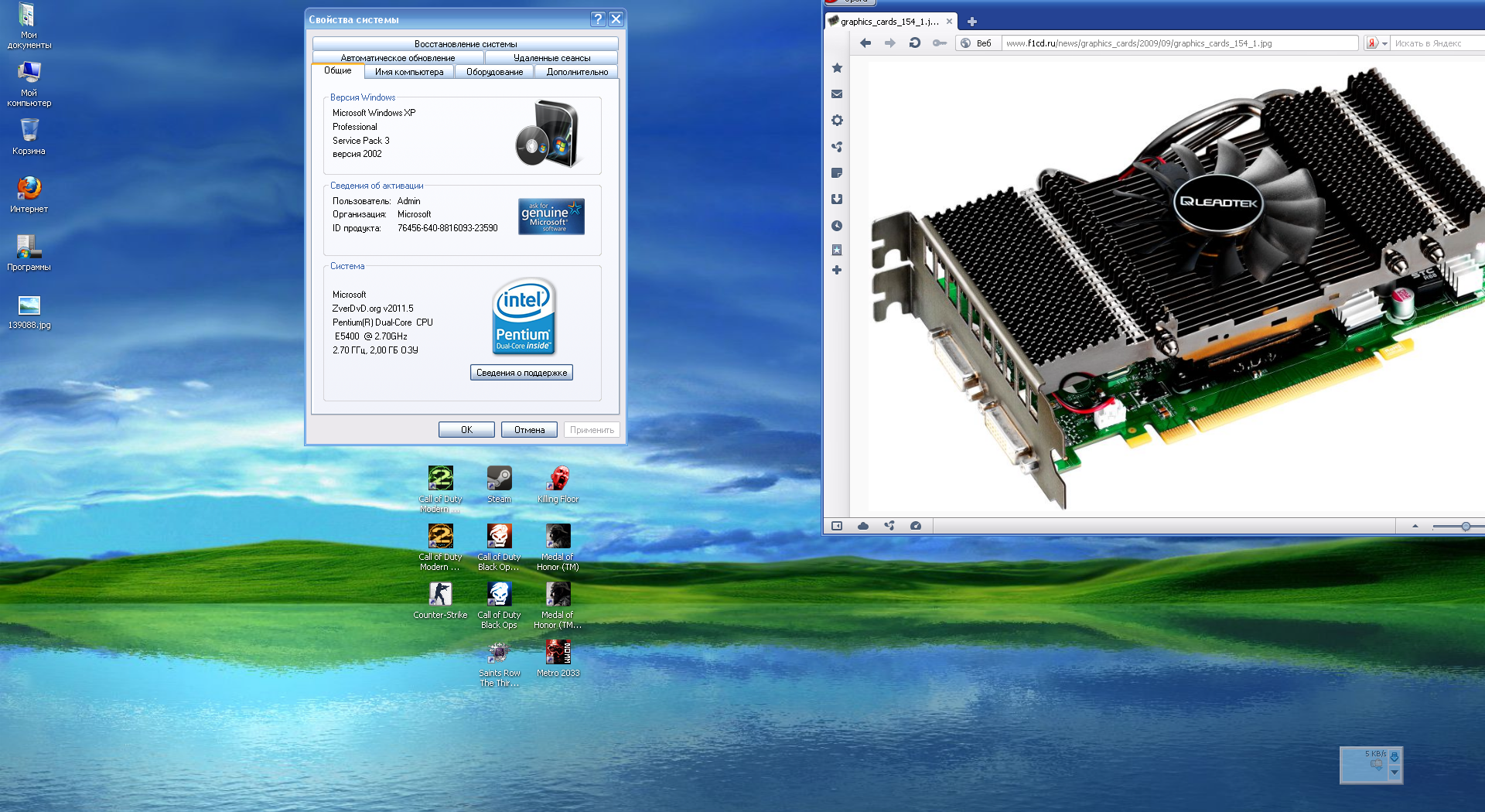The width and height of the screenshot is (1485, 812).
Task: Open Восстановление системы tab
Action: pyautogui.click(x=465, y=44)
